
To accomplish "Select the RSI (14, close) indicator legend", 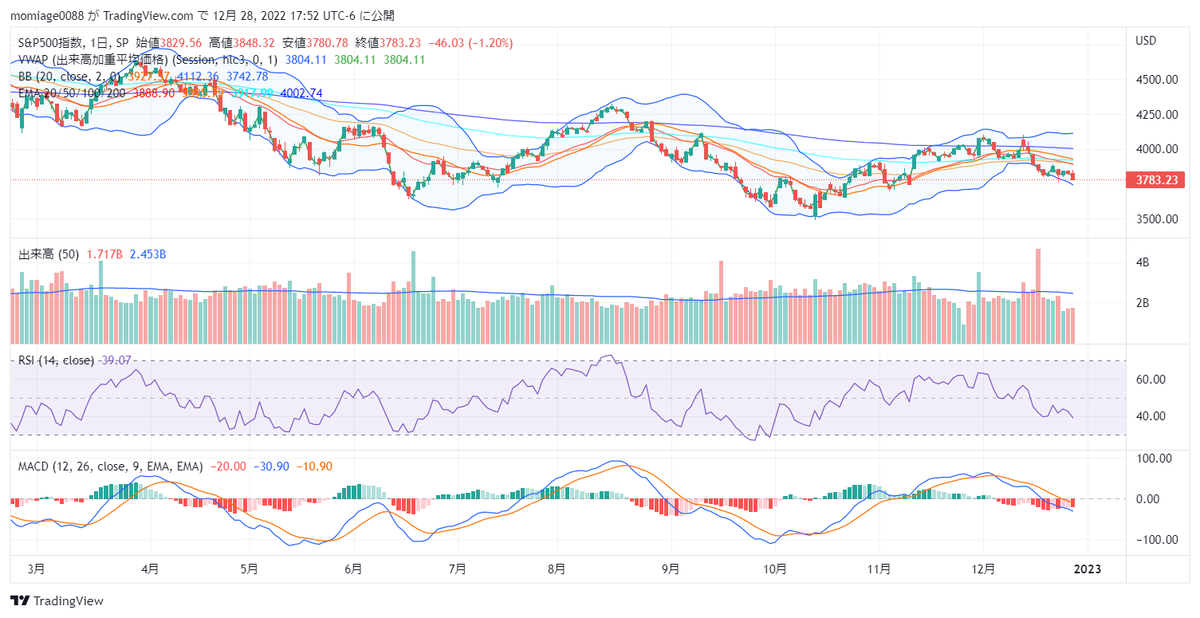I will 56,360.
